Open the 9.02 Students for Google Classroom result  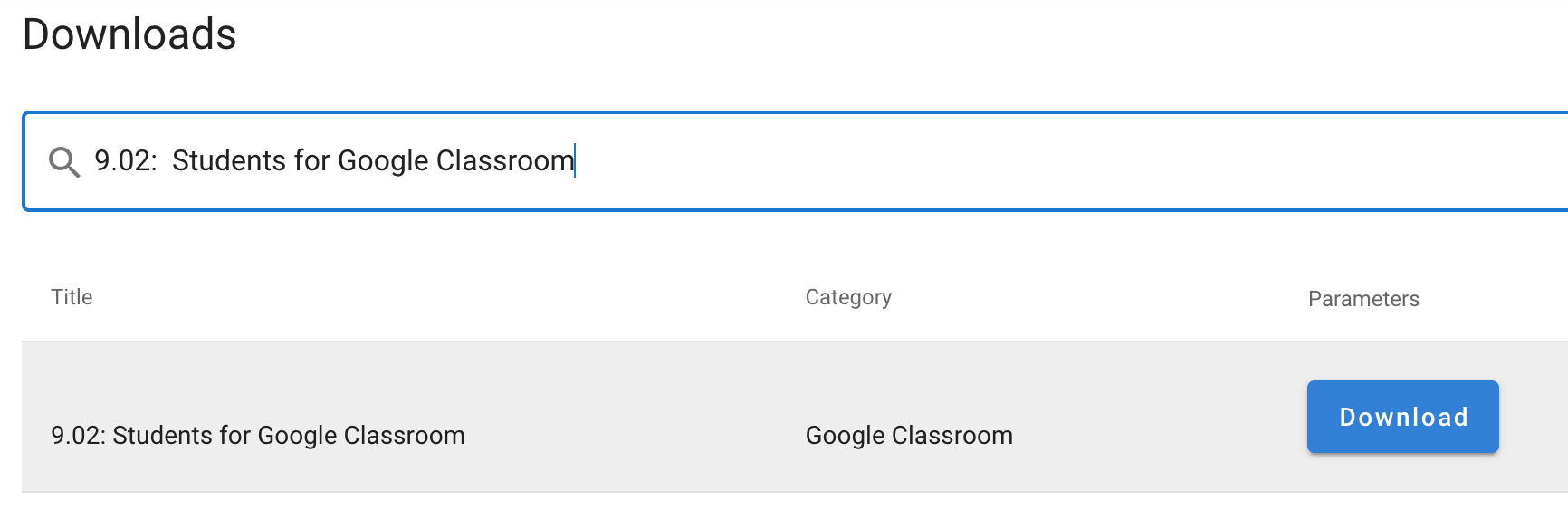[x=258, y=436]
